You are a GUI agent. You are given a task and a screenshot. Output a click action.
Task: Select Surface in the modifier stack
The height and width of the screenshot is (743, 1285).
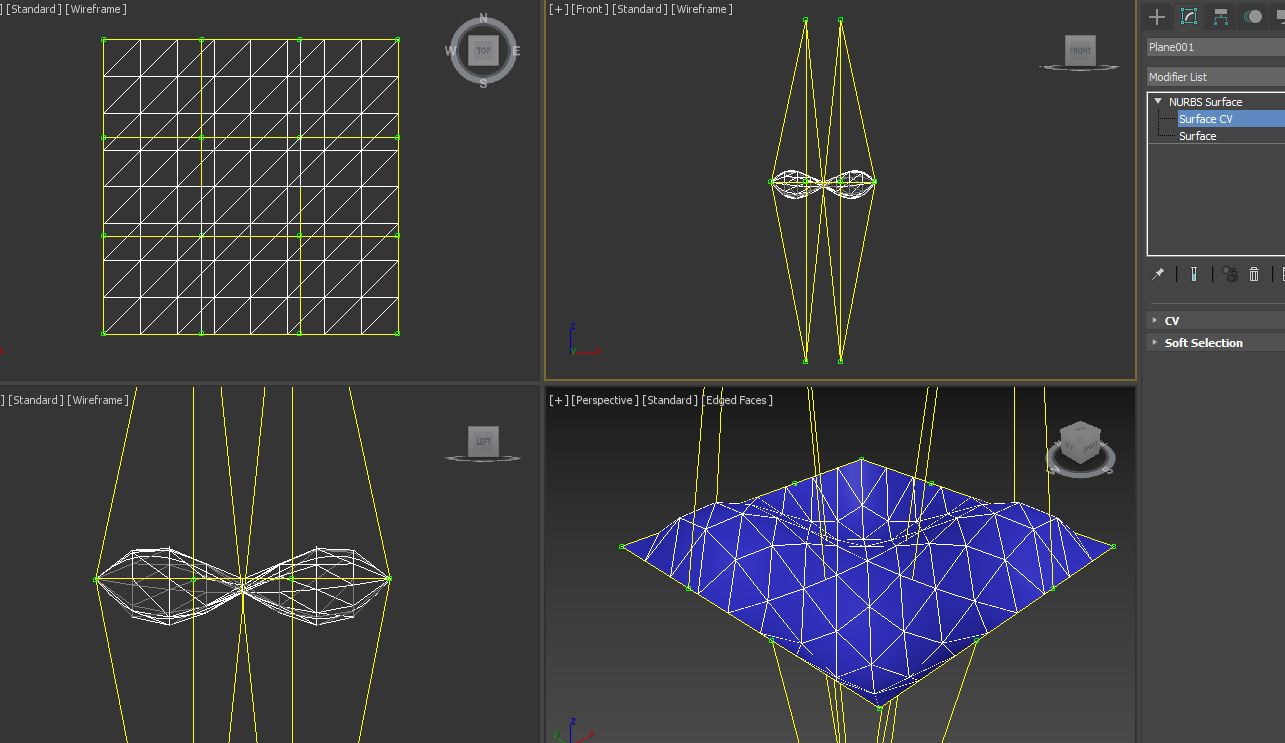point(1197,135)
